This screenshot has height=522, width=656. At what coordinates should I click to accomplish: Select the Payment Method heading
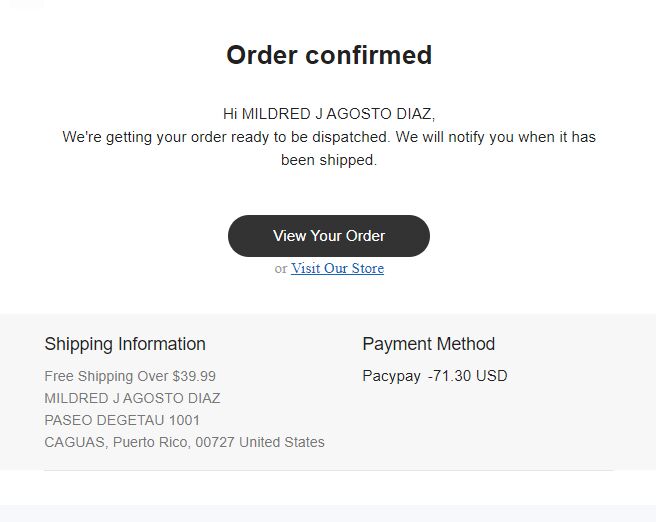[x=429, y=344]
